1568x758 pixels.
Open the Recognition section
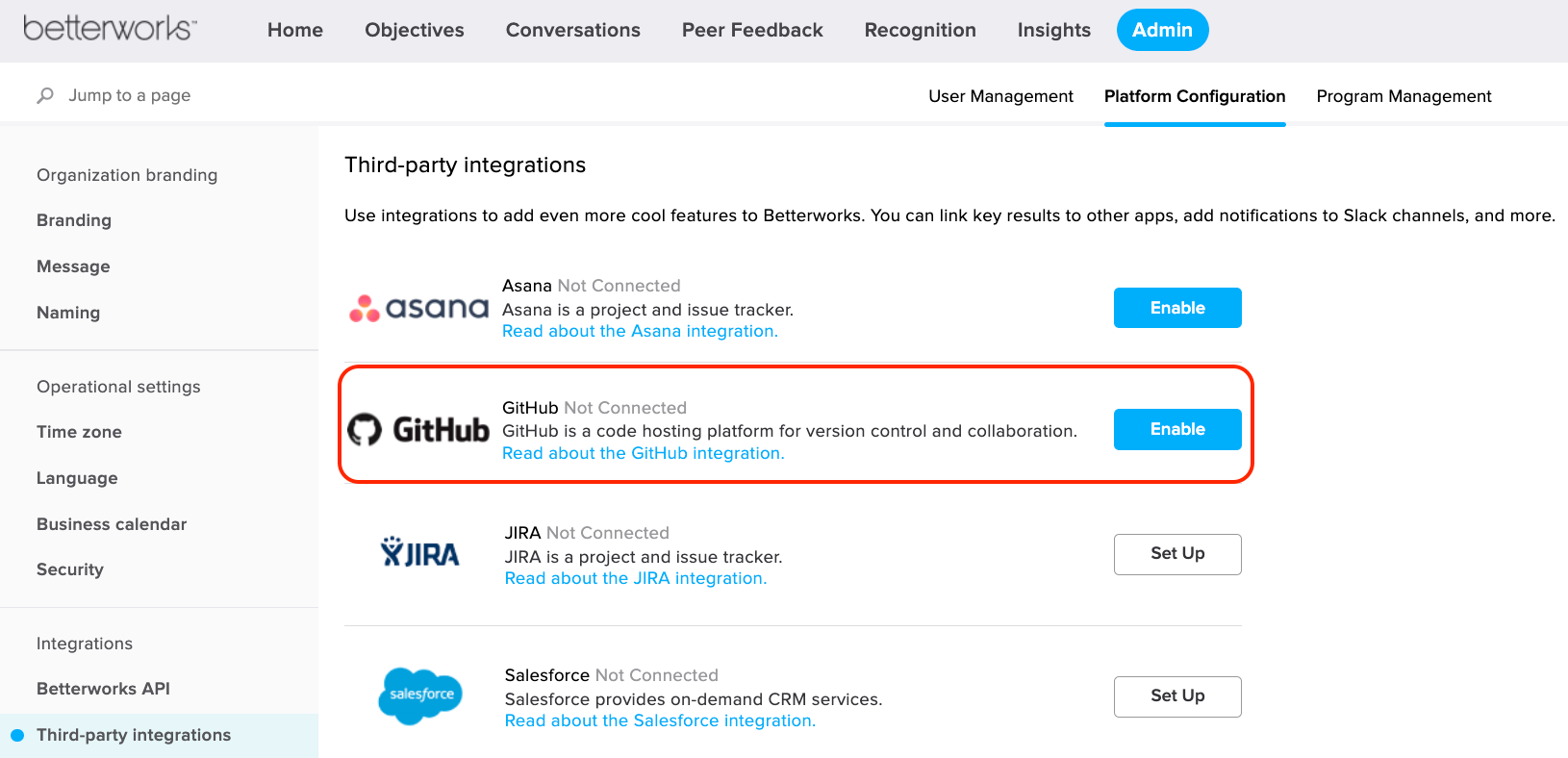pyautogui.click(x=921, y=30)
